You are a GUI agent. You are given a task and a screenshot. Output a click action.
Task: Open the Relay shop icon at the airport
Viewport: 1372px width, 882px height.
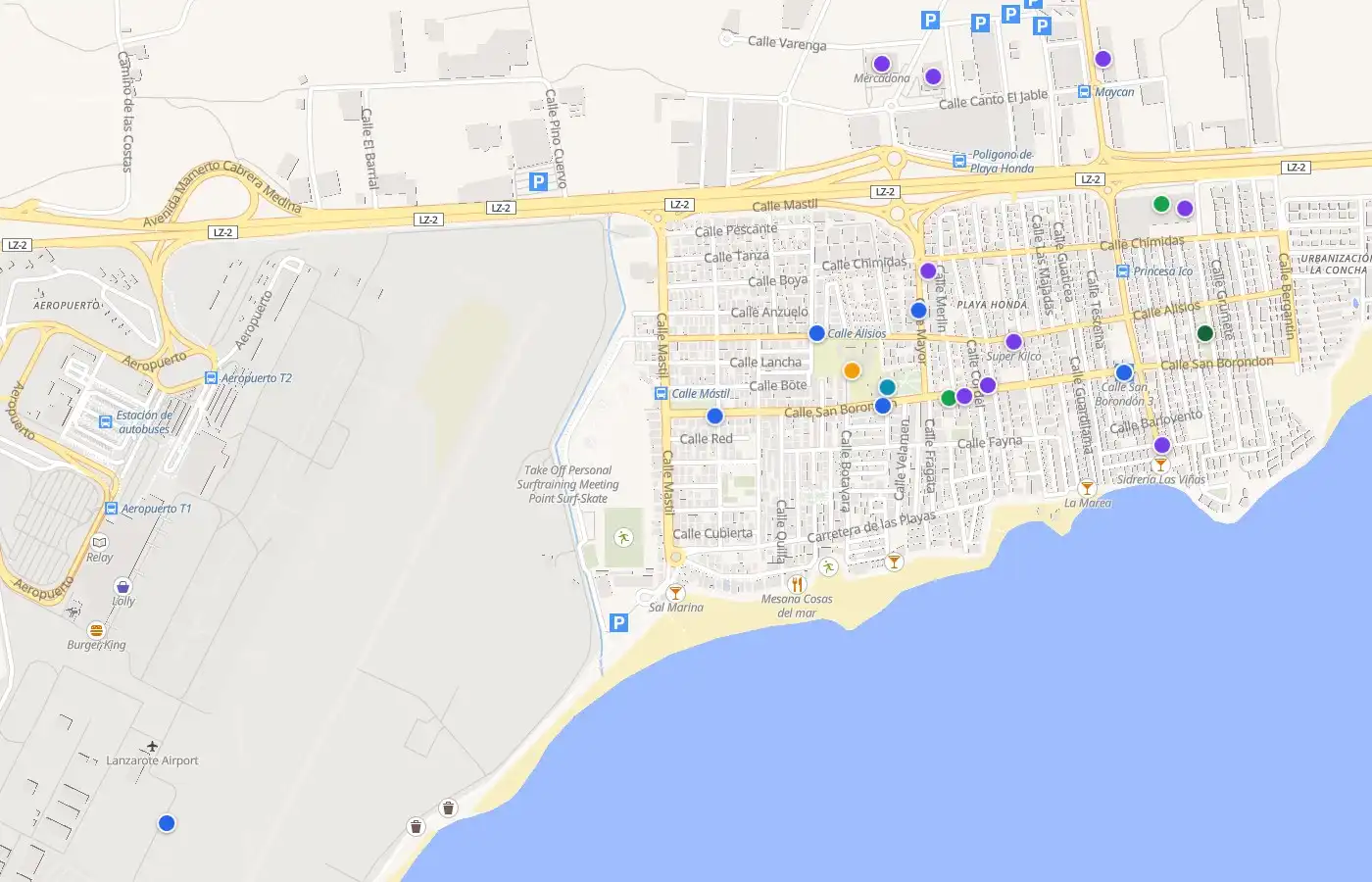pos(99,542)
